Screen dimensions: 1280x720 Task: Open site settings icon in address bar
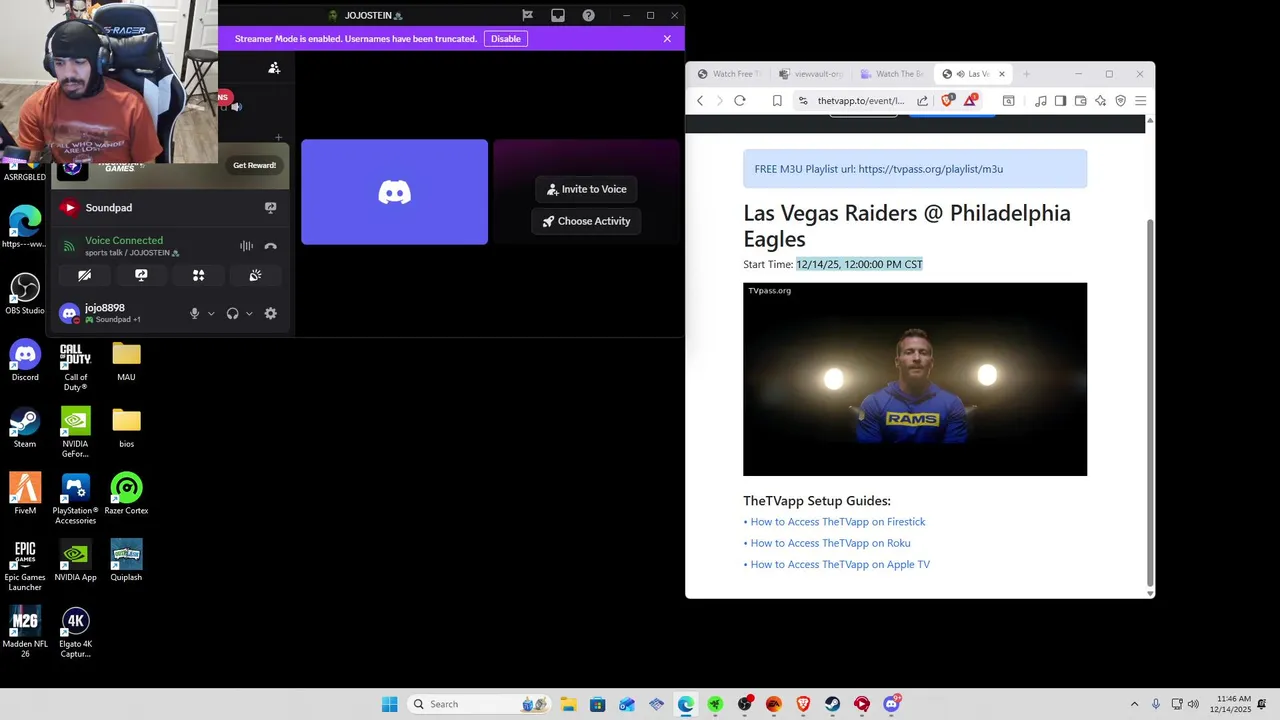[802, 101]
